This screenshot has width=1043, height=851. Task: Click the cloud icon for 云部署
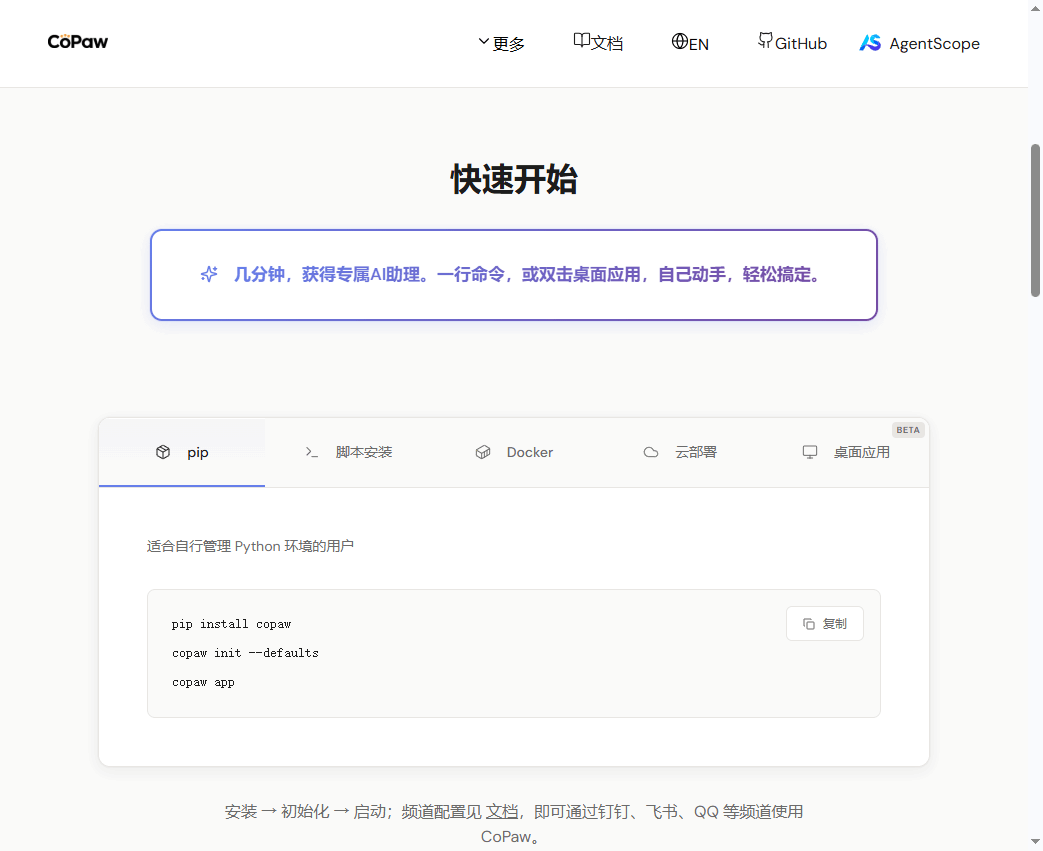[x=651, y=453]
